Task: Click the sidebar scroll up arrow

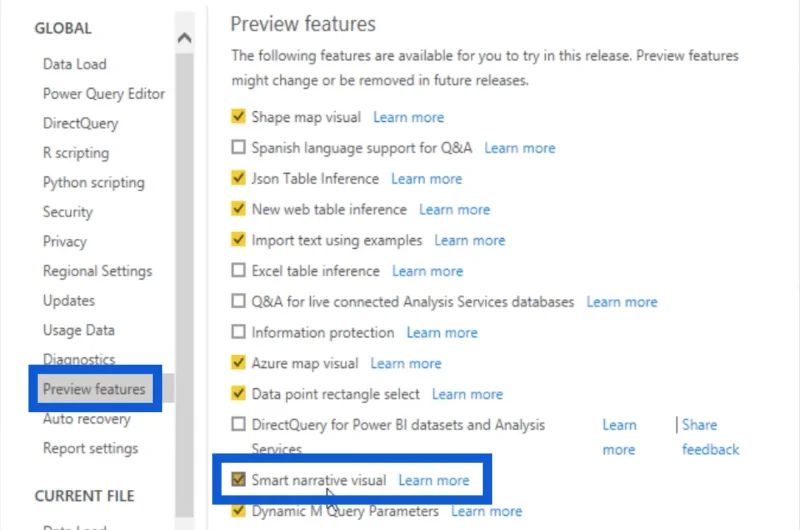Action: pos(185,38)
